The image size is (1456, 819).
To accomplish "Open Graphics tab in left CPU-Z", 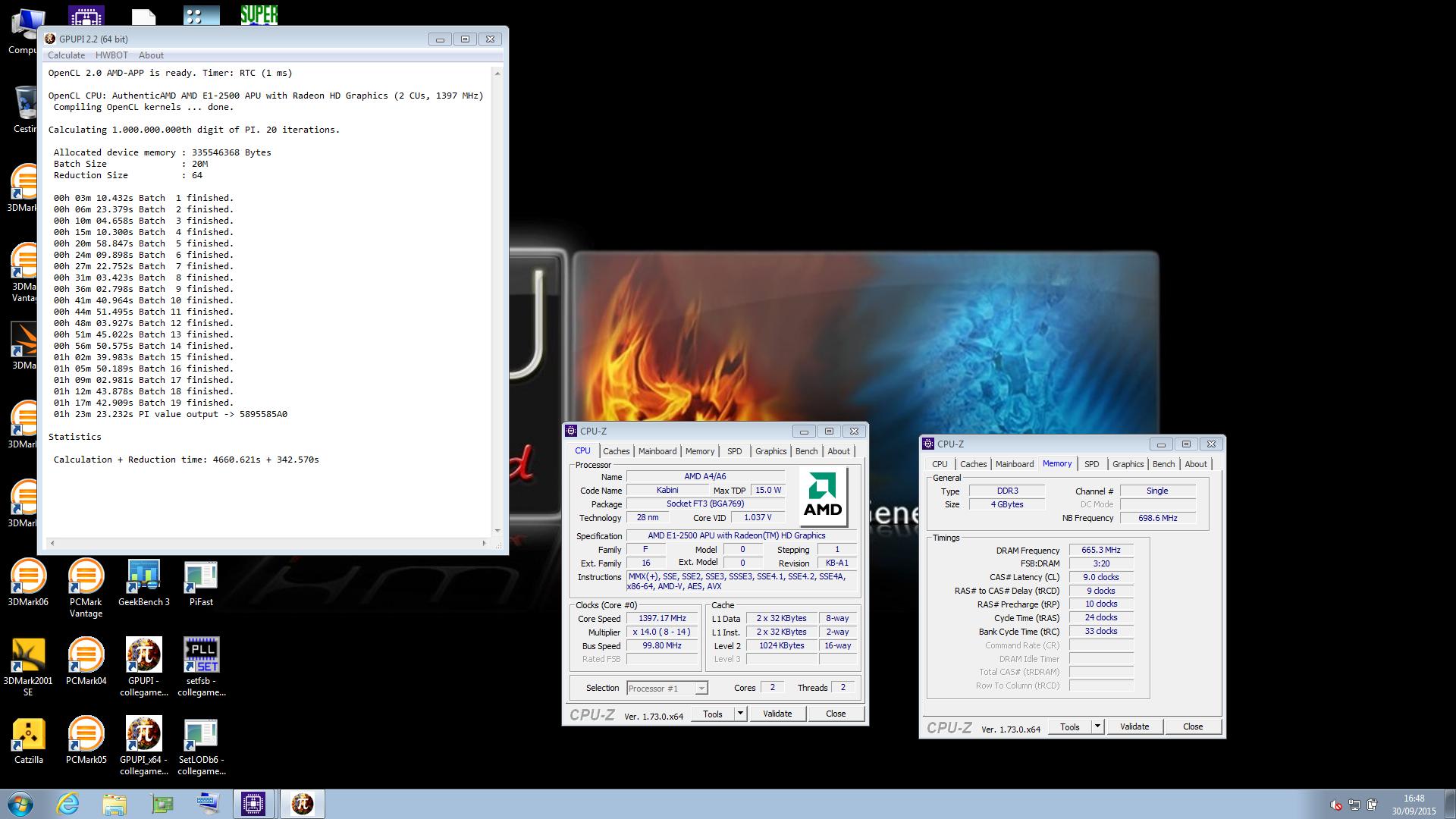I will (x=771, y=451).
